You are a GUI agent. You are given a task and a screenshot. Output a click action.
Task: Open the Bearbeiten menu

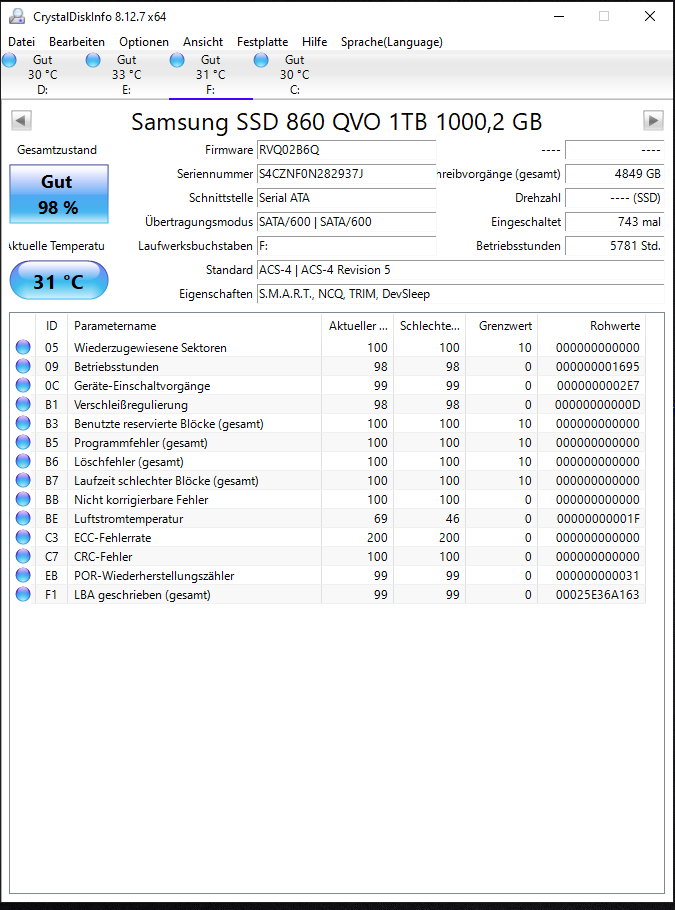point(77,42)
